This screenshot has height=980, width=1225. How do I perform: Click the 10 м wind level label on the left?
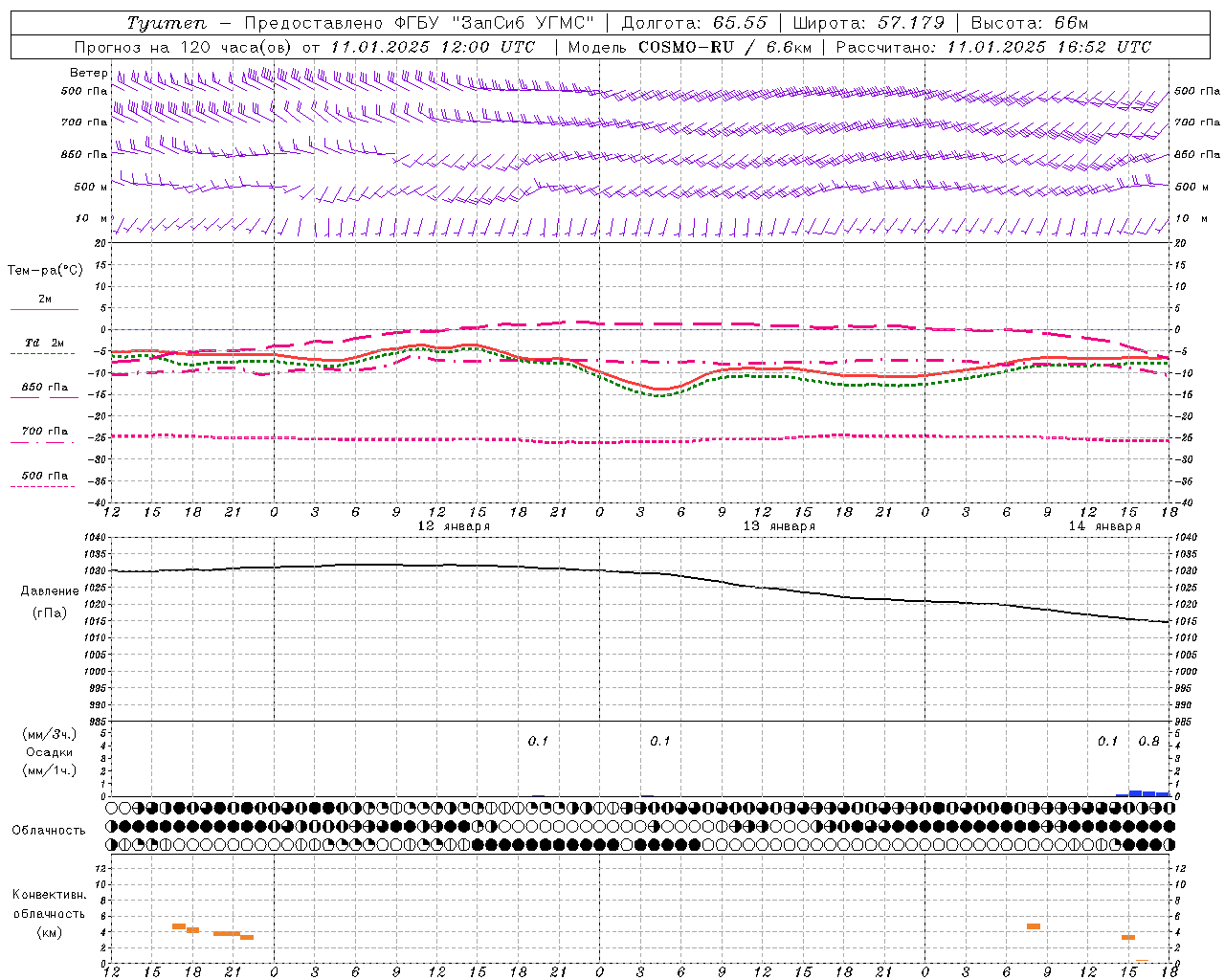pos(91,218)
